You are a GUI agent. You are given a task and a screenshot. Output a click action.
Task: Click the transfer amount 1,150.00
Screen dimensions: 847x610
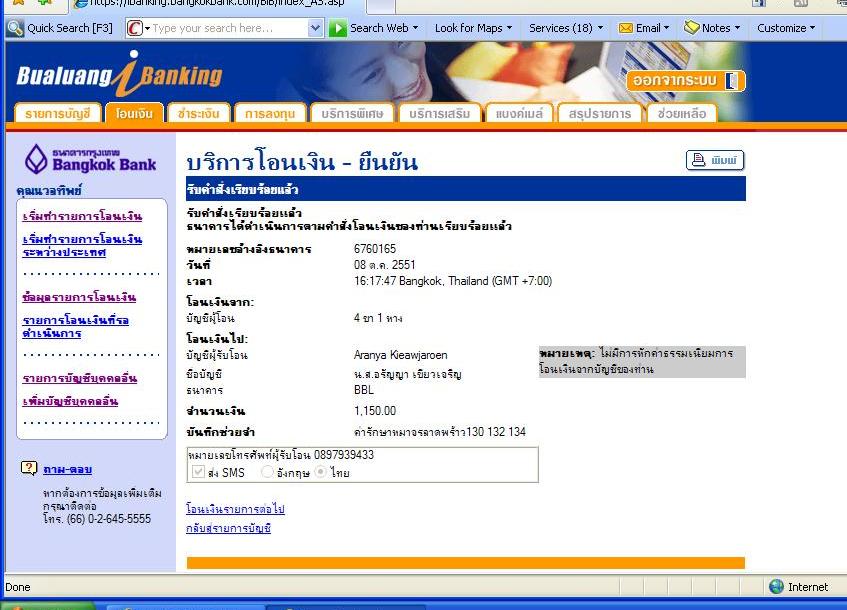pos(375,411)
